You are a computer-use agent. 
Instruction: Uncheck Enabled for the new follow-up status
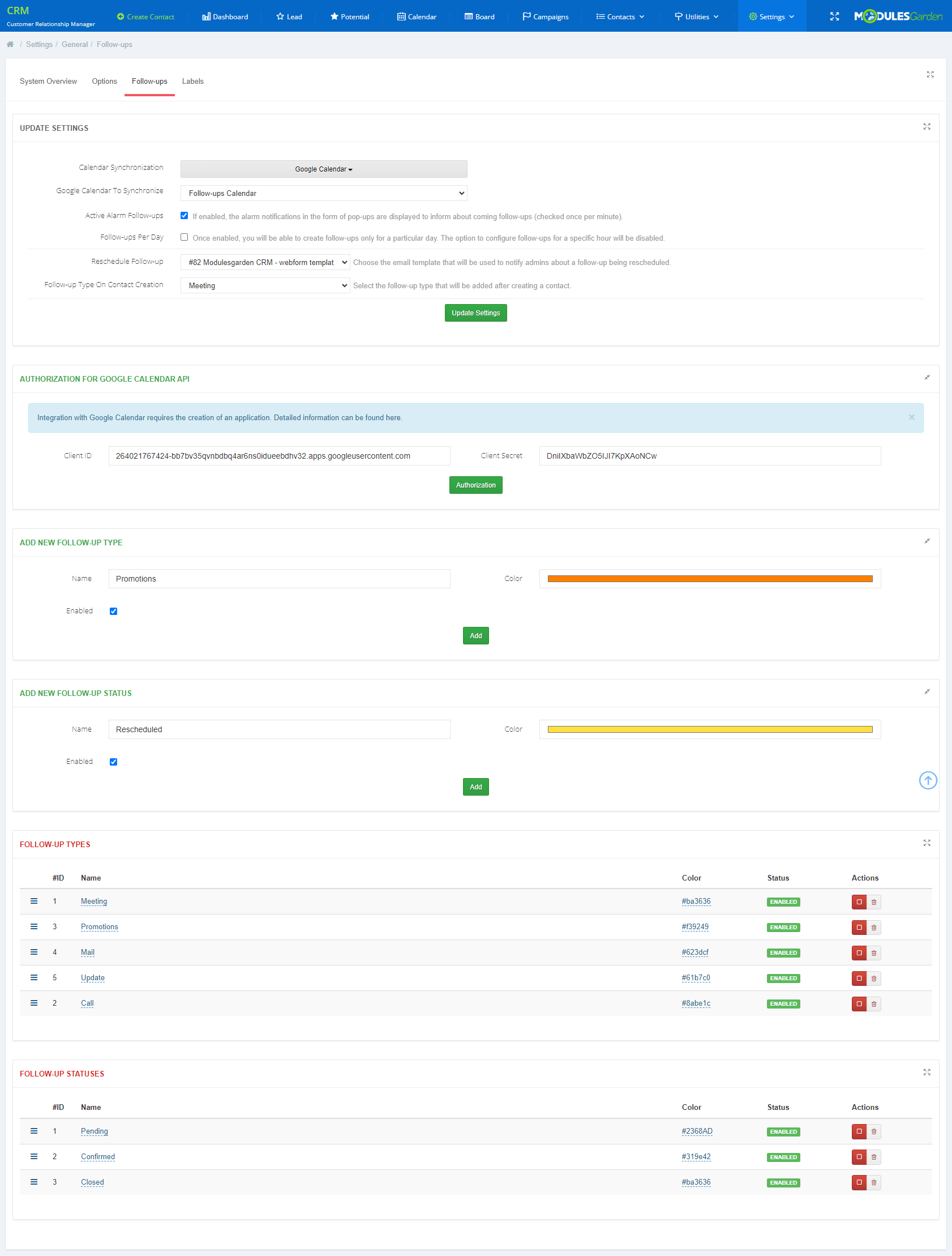[x=114, y=762]
